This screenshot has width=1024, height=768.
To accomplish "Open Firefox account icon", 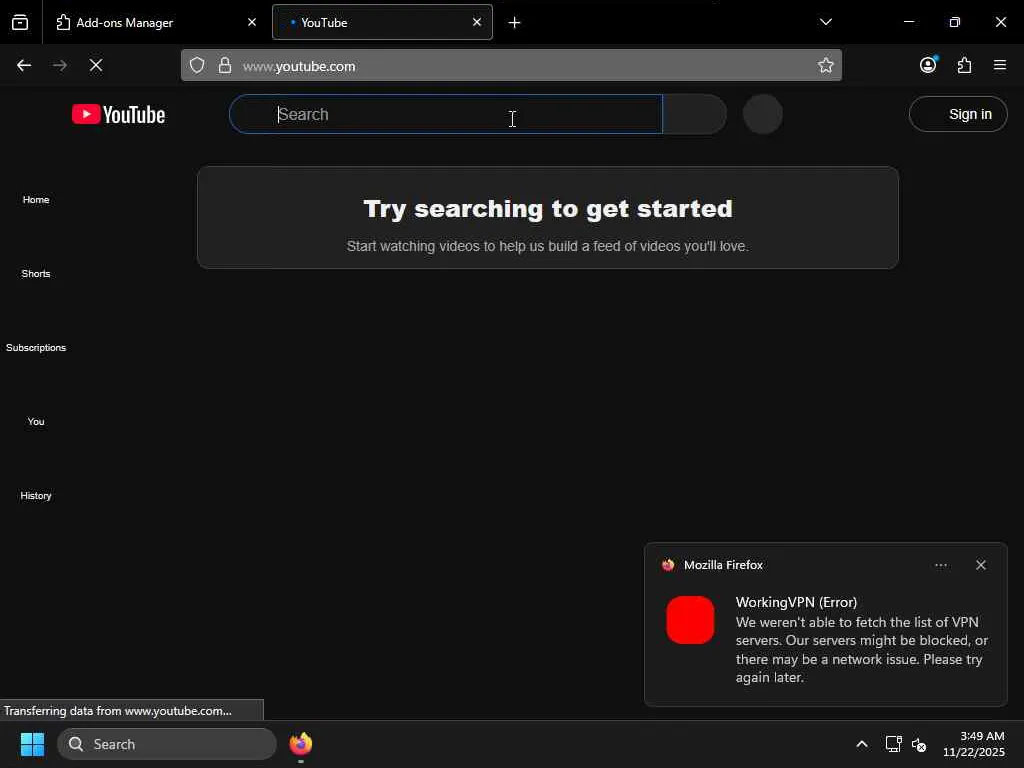I will (928, 65).
